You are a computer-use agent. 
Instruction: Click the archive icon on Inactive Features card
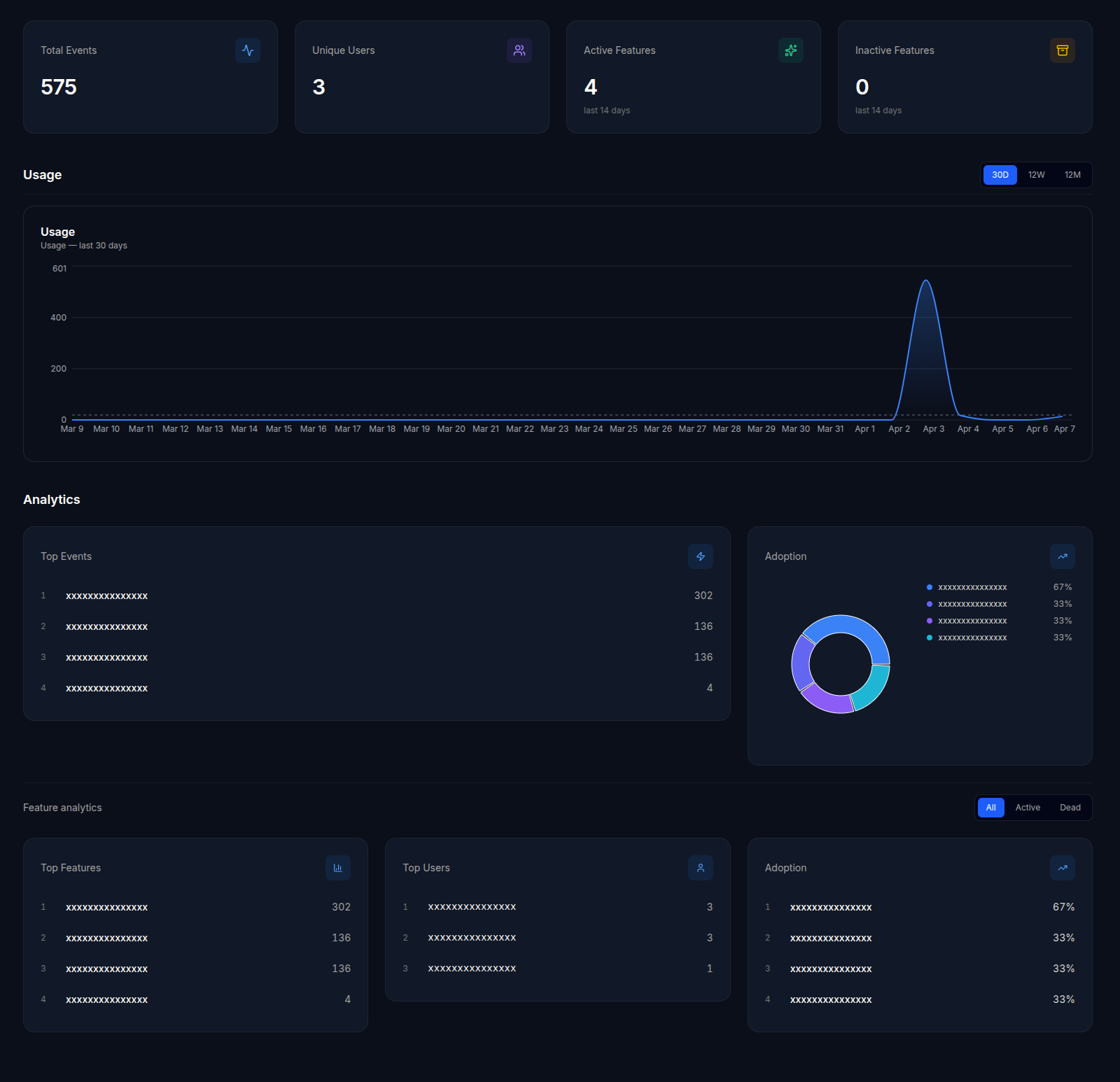(x=1062, y=50)
